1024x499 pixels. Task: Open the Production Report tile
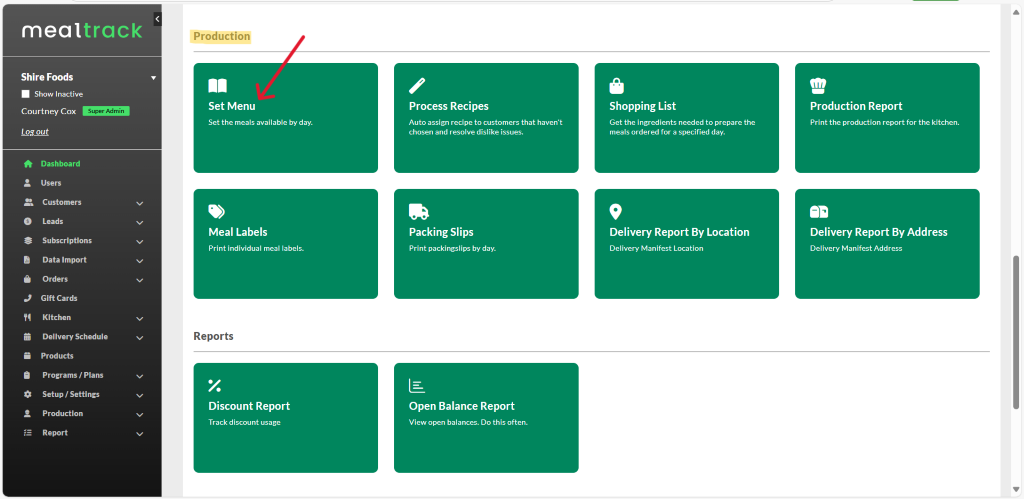tap(887, 118)
